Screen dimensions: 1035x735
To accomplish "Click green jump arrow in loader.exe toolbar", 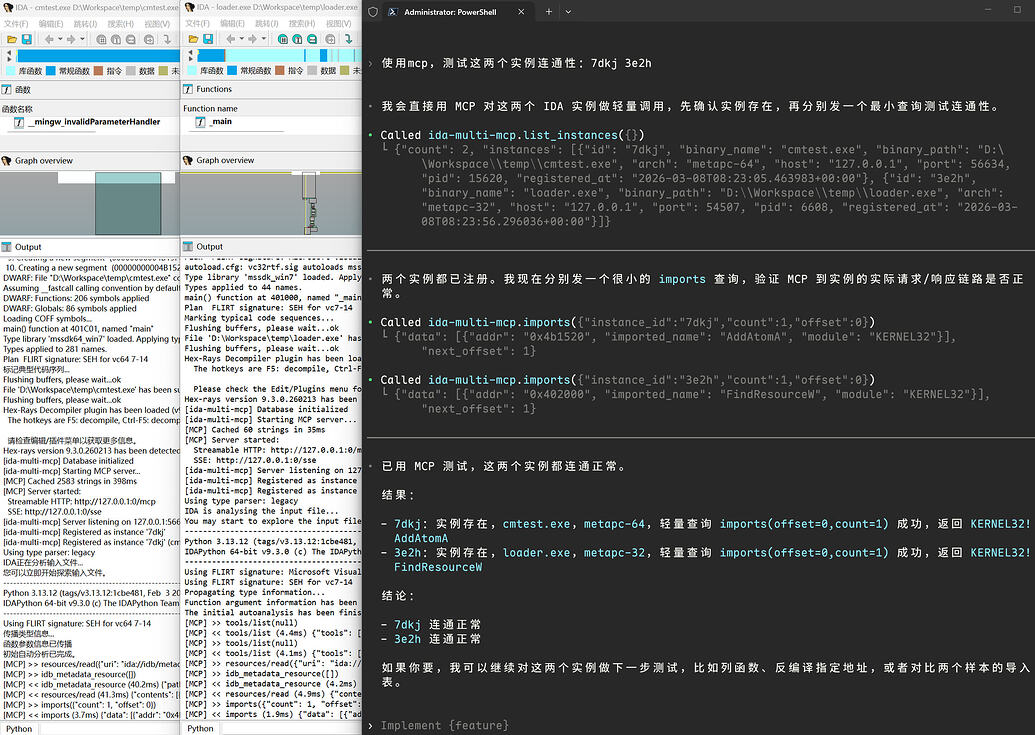I will 349,40.
